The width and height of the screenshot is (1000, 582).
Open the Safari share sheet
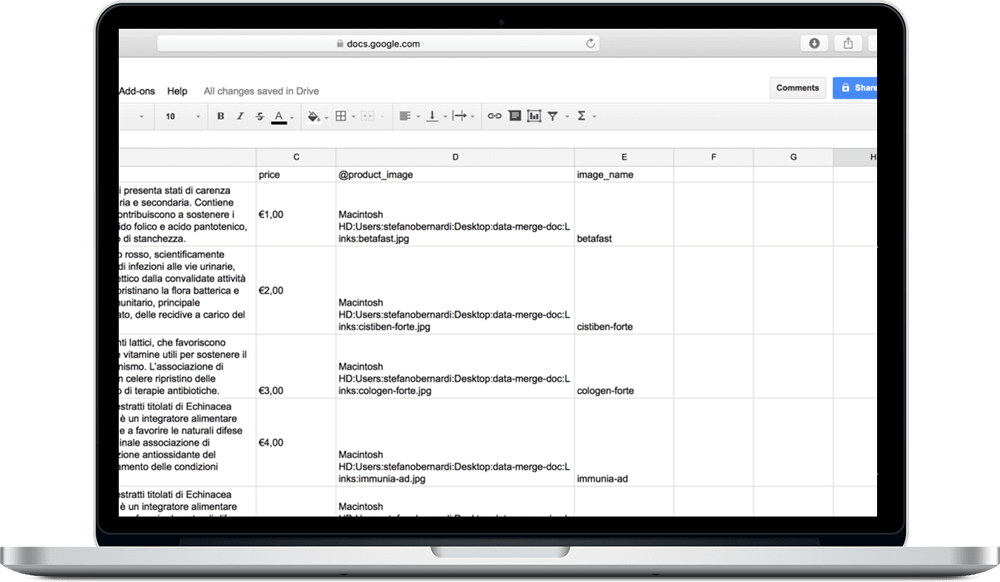848,43
